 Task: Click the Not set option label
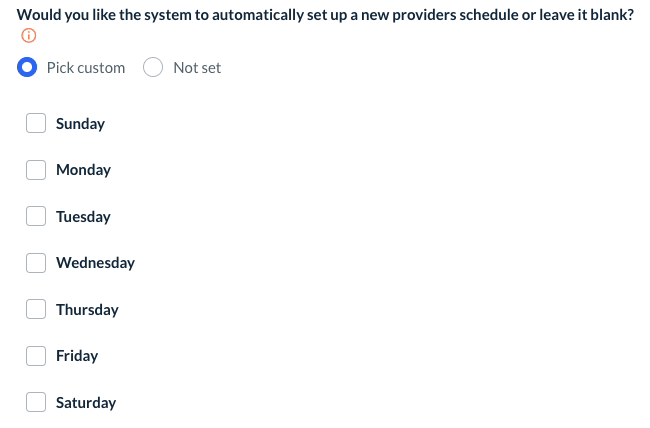[x=197, y=68]
